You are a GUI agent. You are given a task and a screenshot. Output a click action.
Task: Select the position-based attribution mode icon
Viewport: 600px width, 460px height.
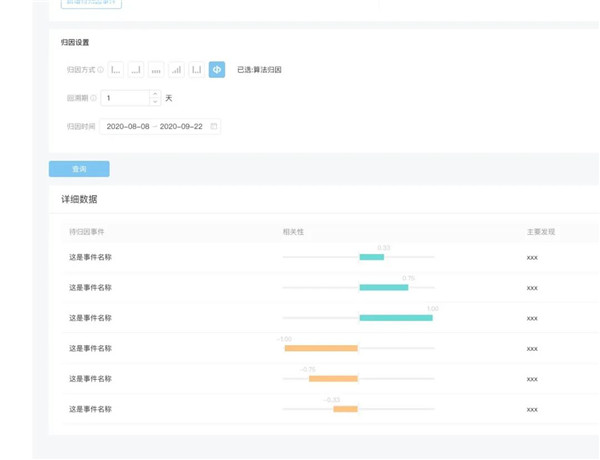pos(197,70)
